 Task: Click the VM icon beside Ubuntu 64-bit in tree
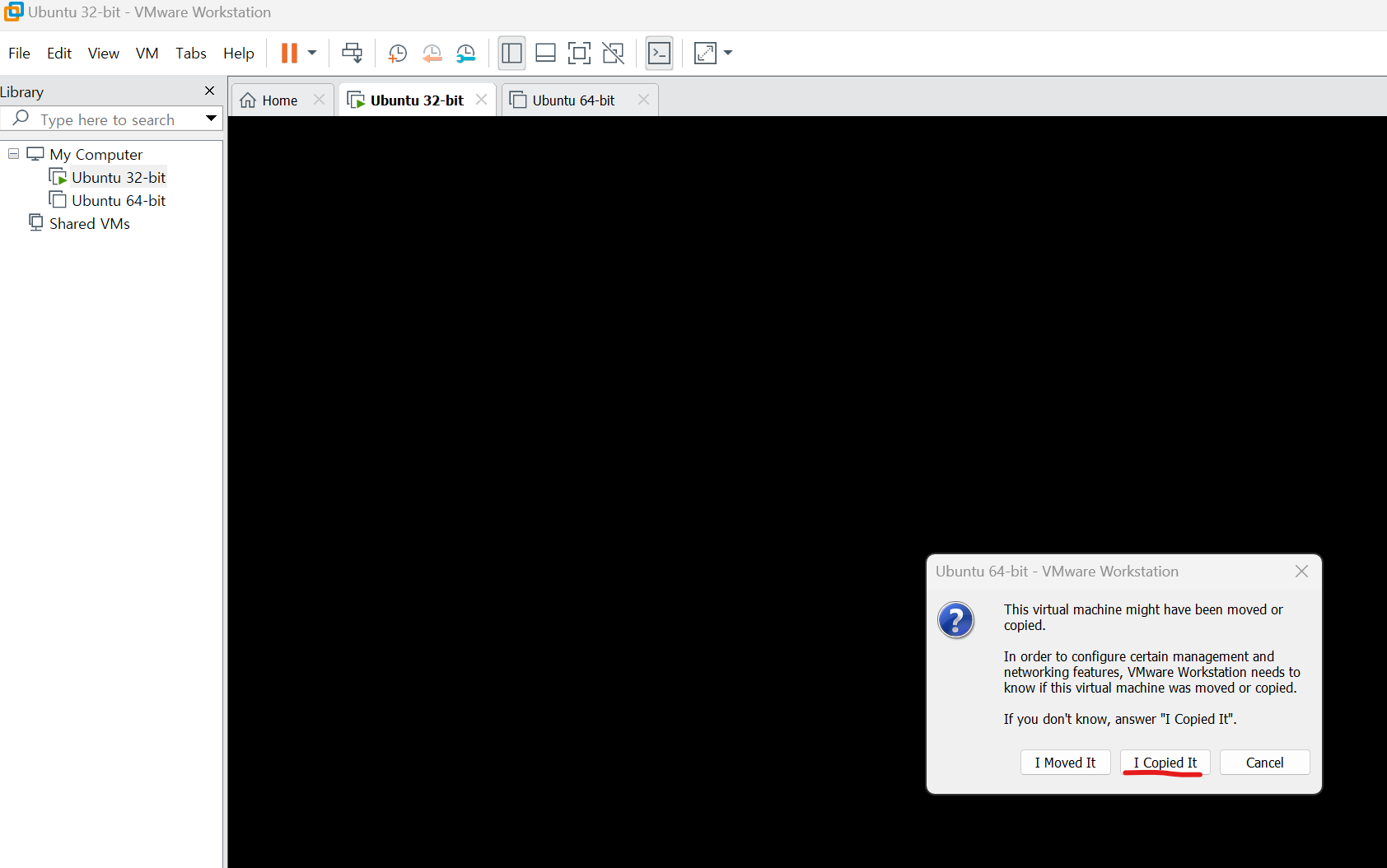(x=58, y=200)
